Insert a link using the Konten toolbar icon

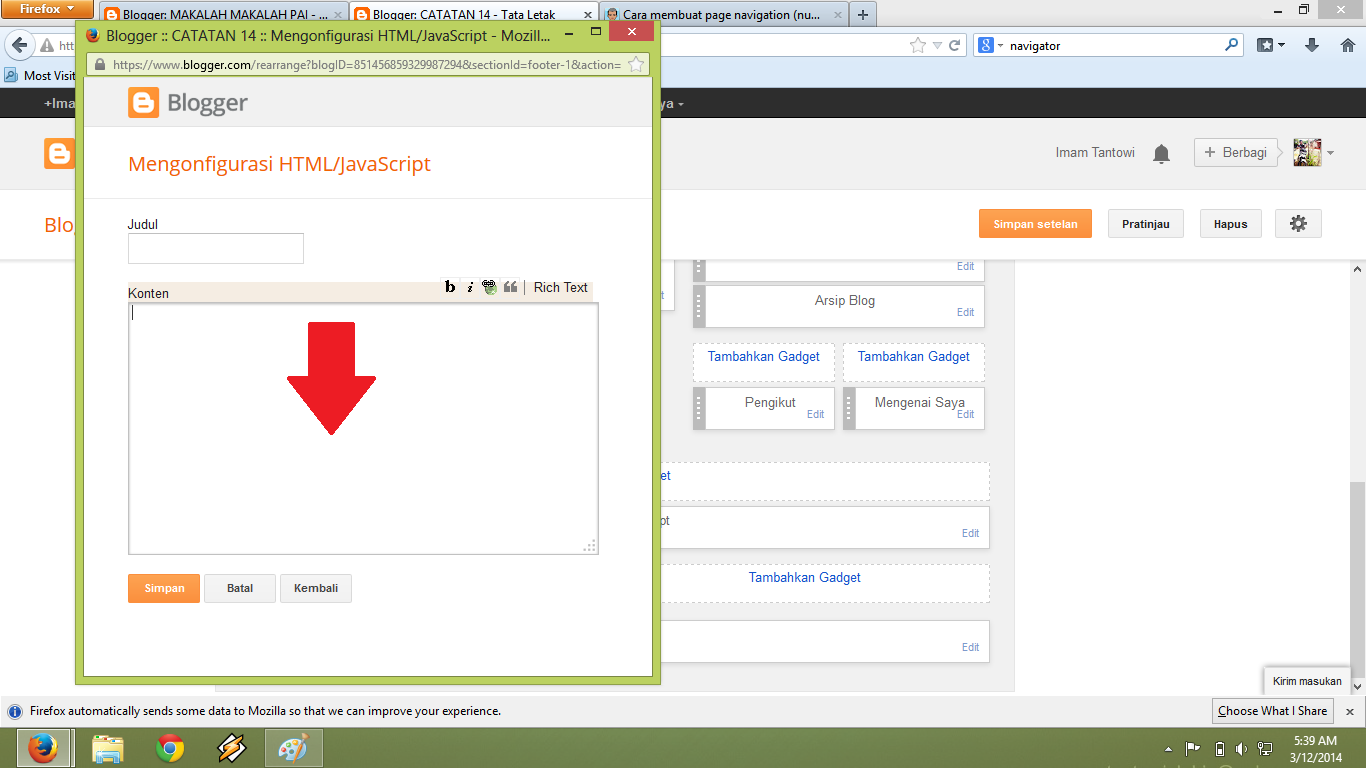pyautogui.click(x=489, y=287)
